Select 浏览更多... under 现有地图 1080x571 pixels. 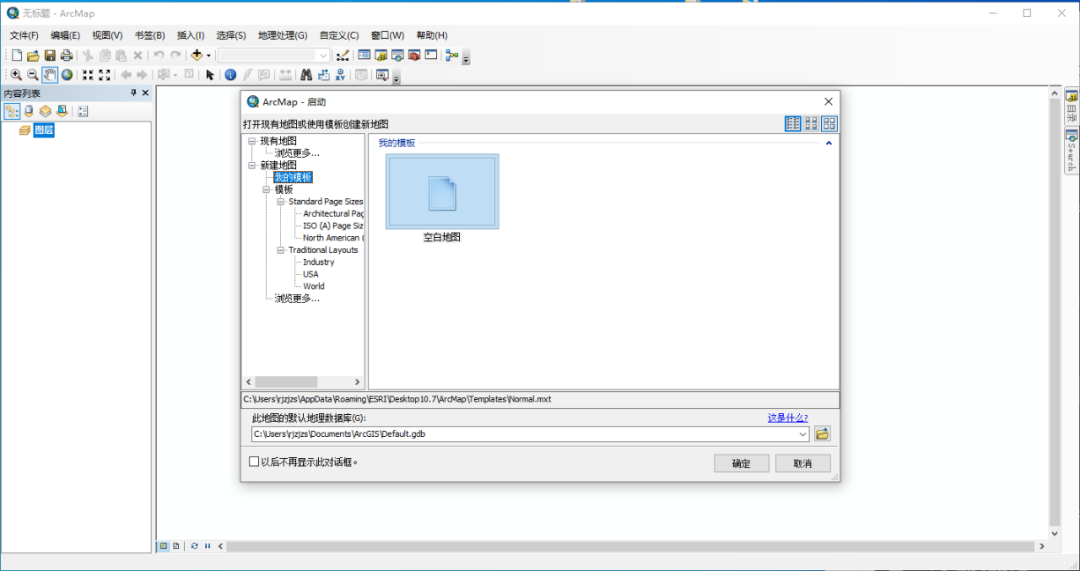tap(297, 153)
